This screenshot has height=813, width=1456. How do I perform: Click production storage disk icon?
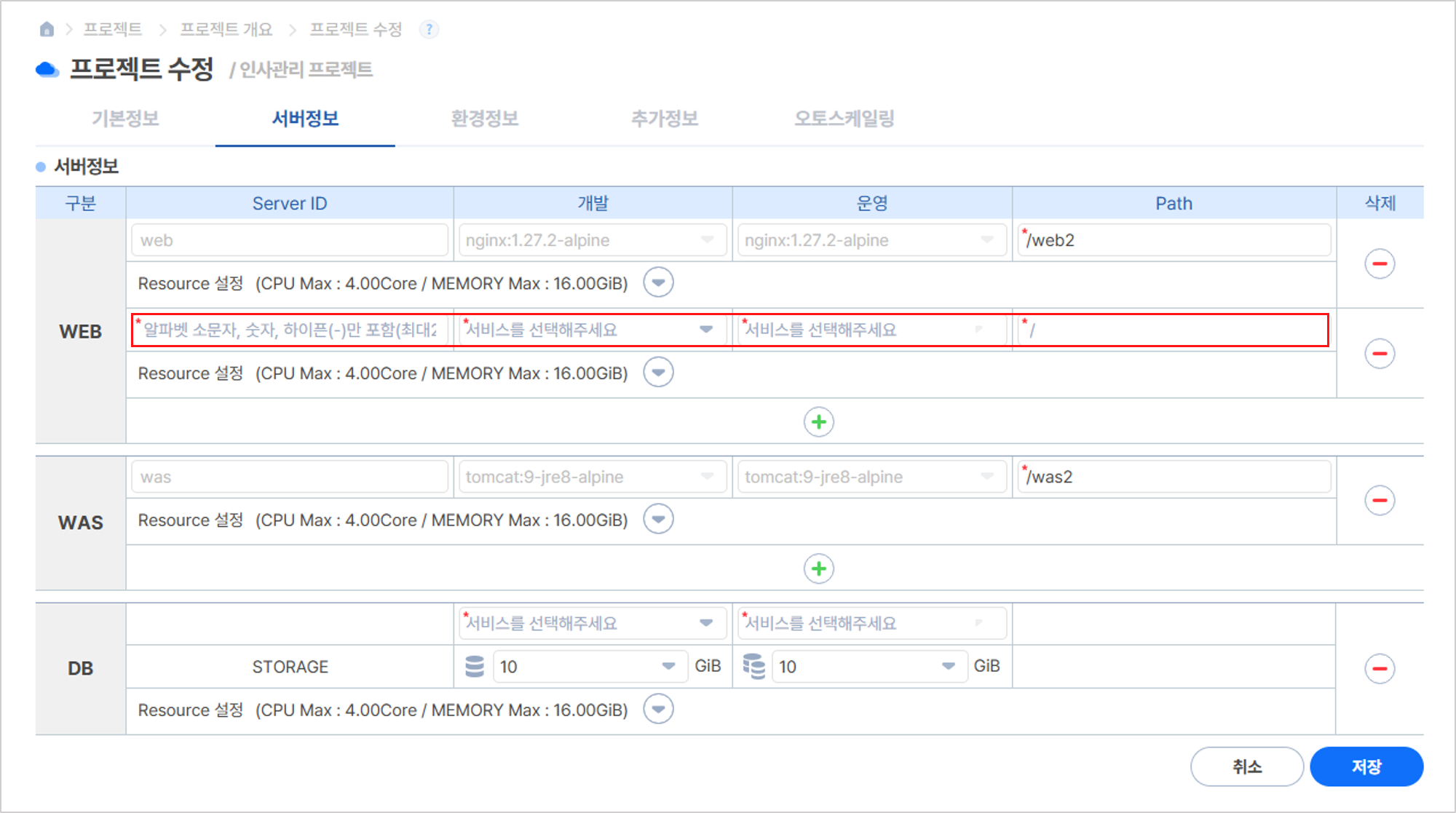pos(753,666)
